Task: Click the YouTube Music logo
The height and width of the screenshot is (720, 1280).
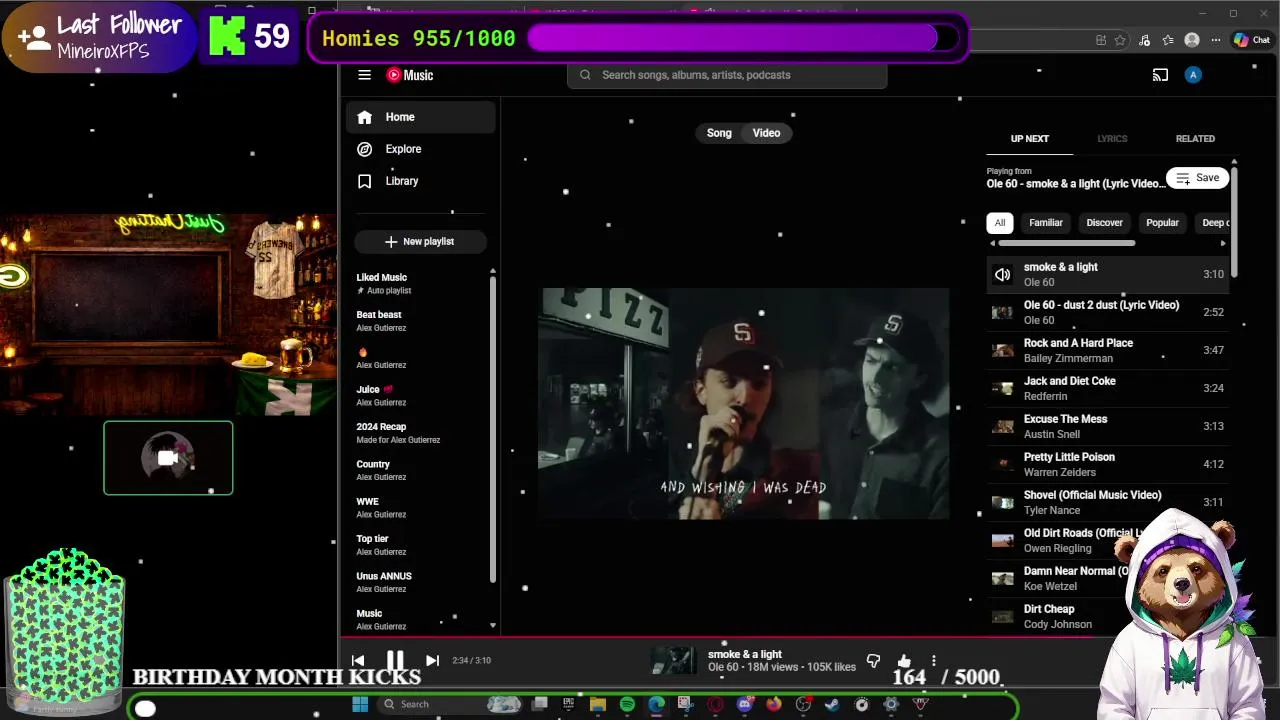Action: [x=410, y=75]
